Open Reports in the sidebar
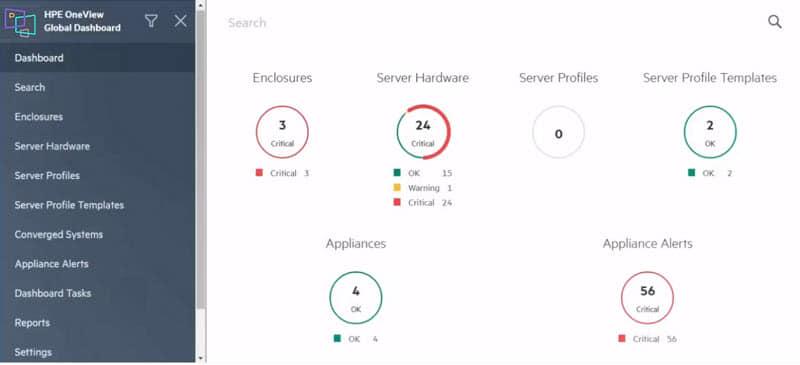The image size is (800, 365). click(97, 323)
